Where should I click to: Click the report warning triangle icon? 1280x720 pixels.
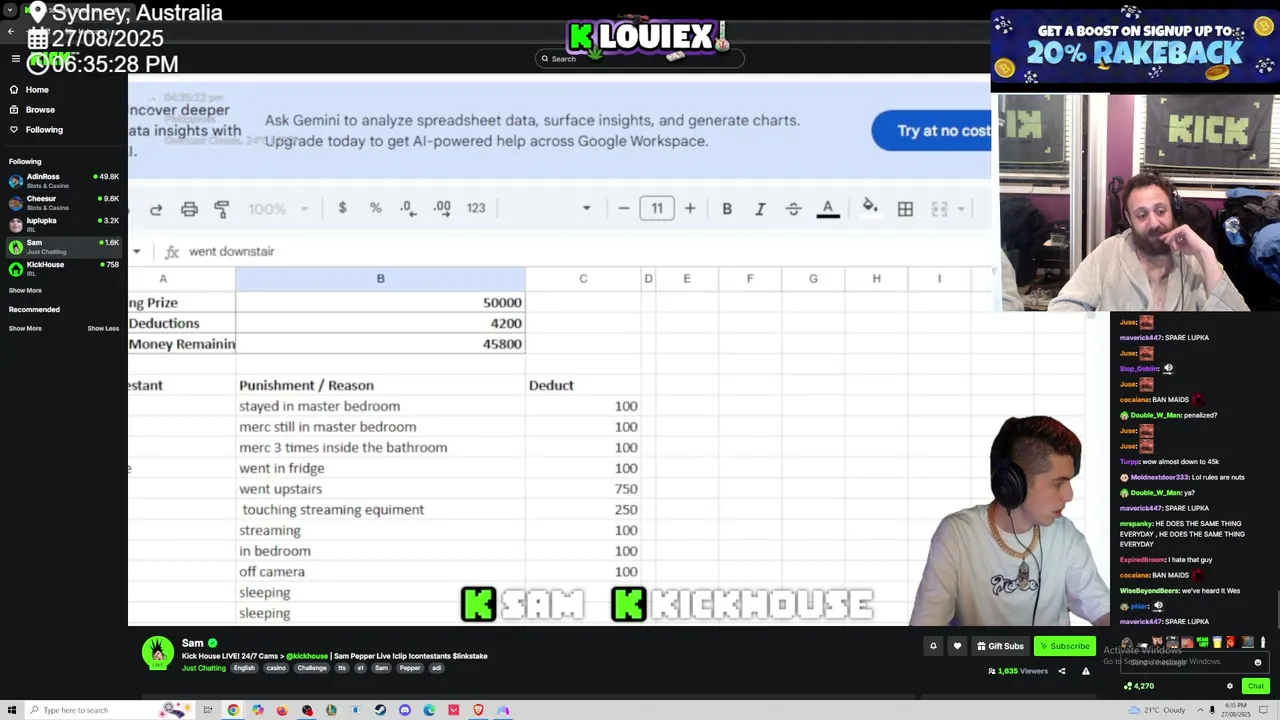tap(1086, 671)
